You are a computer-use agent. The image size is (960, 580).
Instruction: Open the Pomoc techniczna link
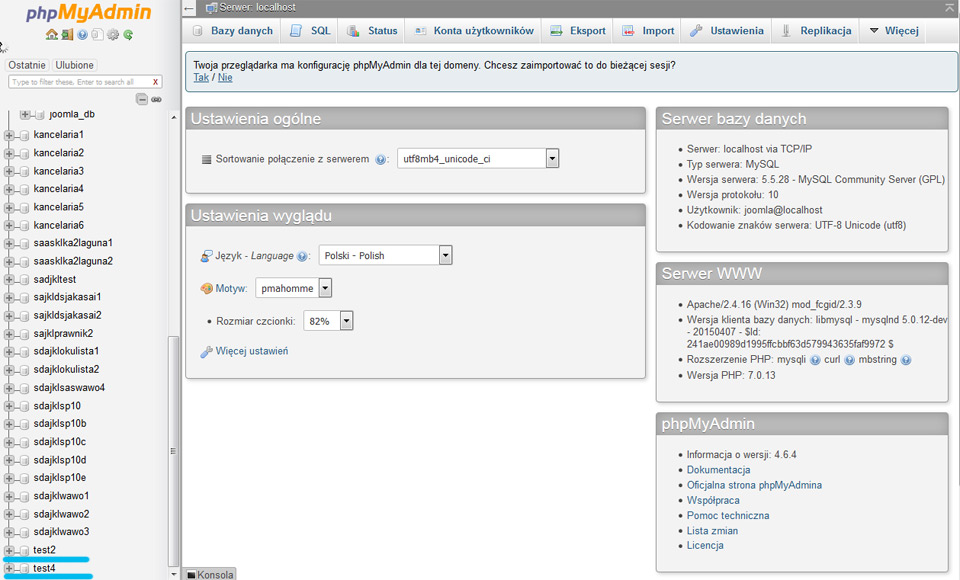pyautogui.click(x=728, y=516)
